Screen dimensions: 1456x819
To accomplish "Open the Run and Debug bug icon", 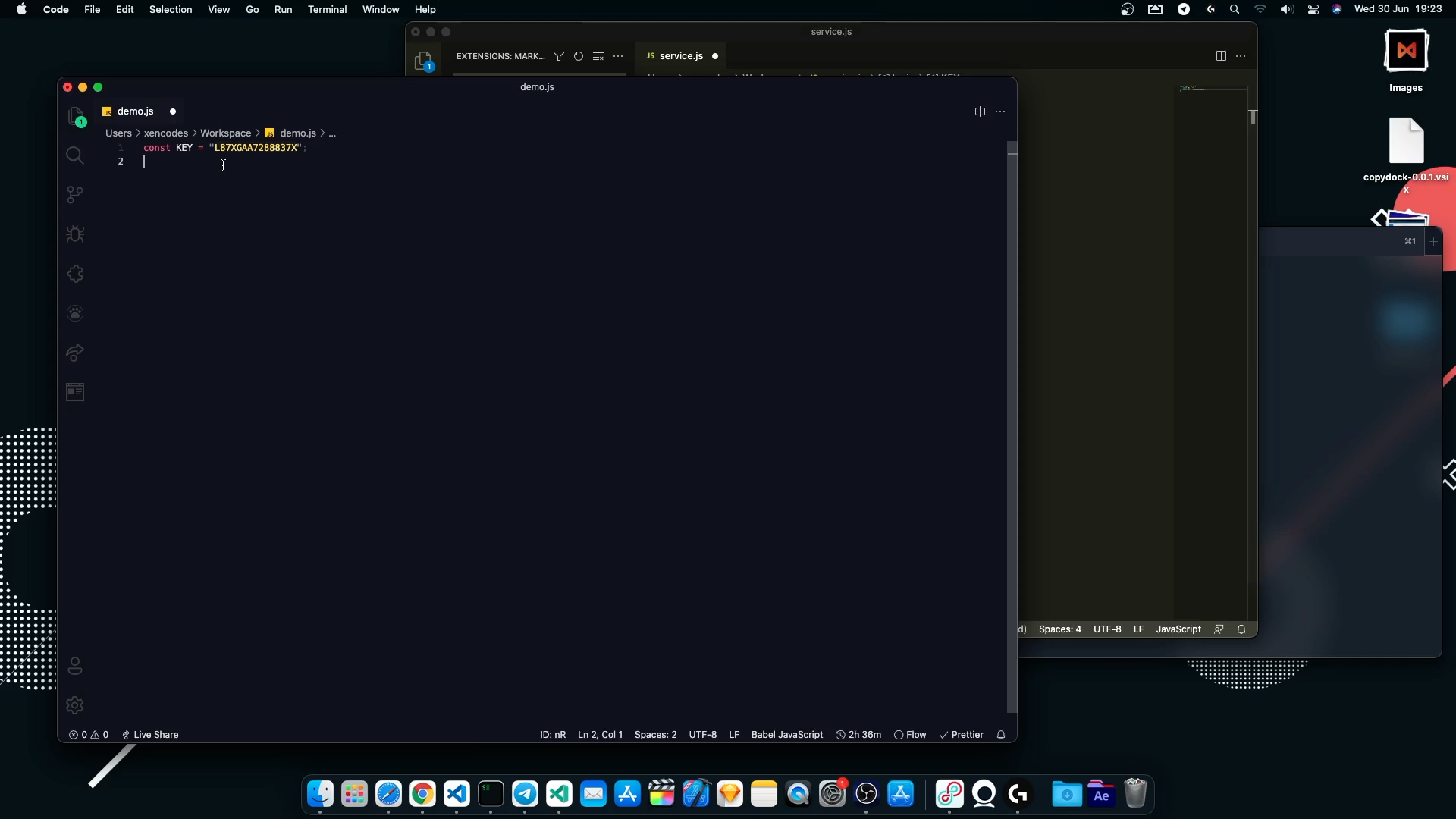I will (x=75, y=234).
